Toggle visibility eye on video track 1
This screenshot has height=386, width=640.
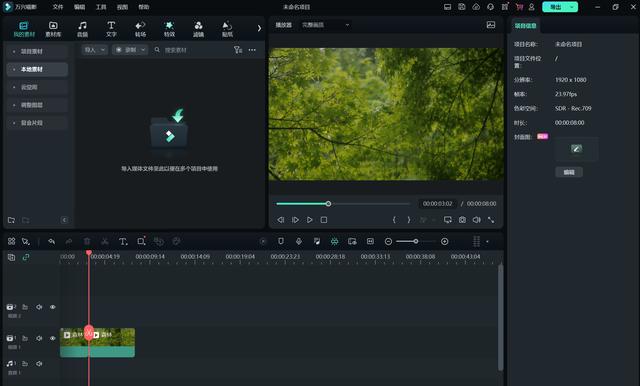(53, 338)
